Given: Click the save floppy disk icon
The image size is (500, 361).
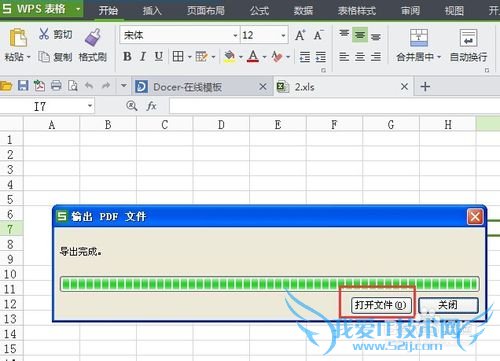Looking at the screenshot, I should (23, 86).
